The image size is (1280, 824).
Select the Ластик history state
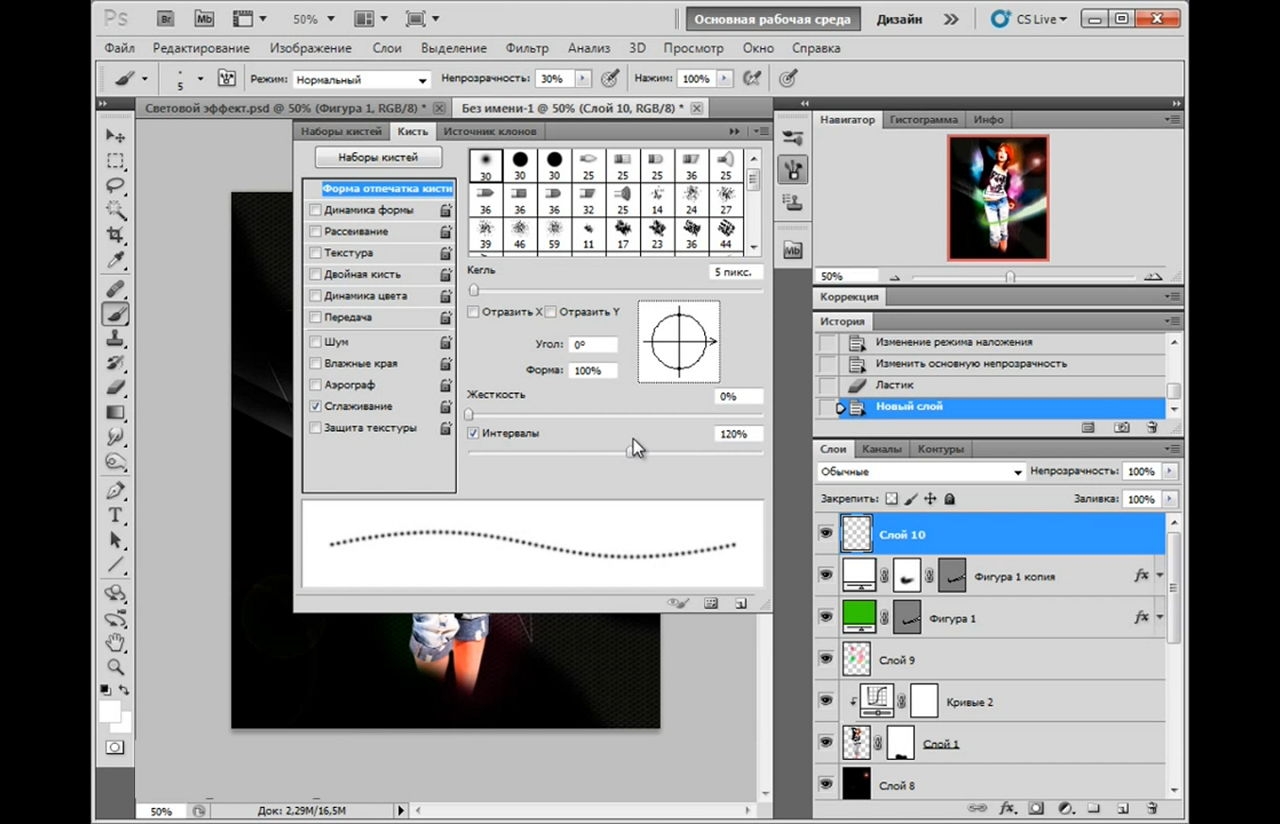(894, 385)
